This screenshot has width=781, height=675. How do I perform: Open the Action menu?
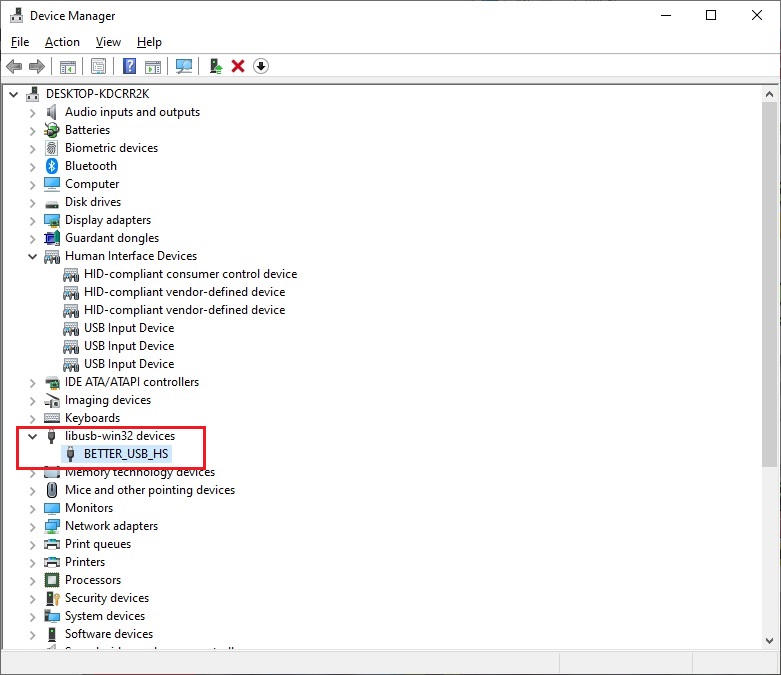tap(62, 42)
